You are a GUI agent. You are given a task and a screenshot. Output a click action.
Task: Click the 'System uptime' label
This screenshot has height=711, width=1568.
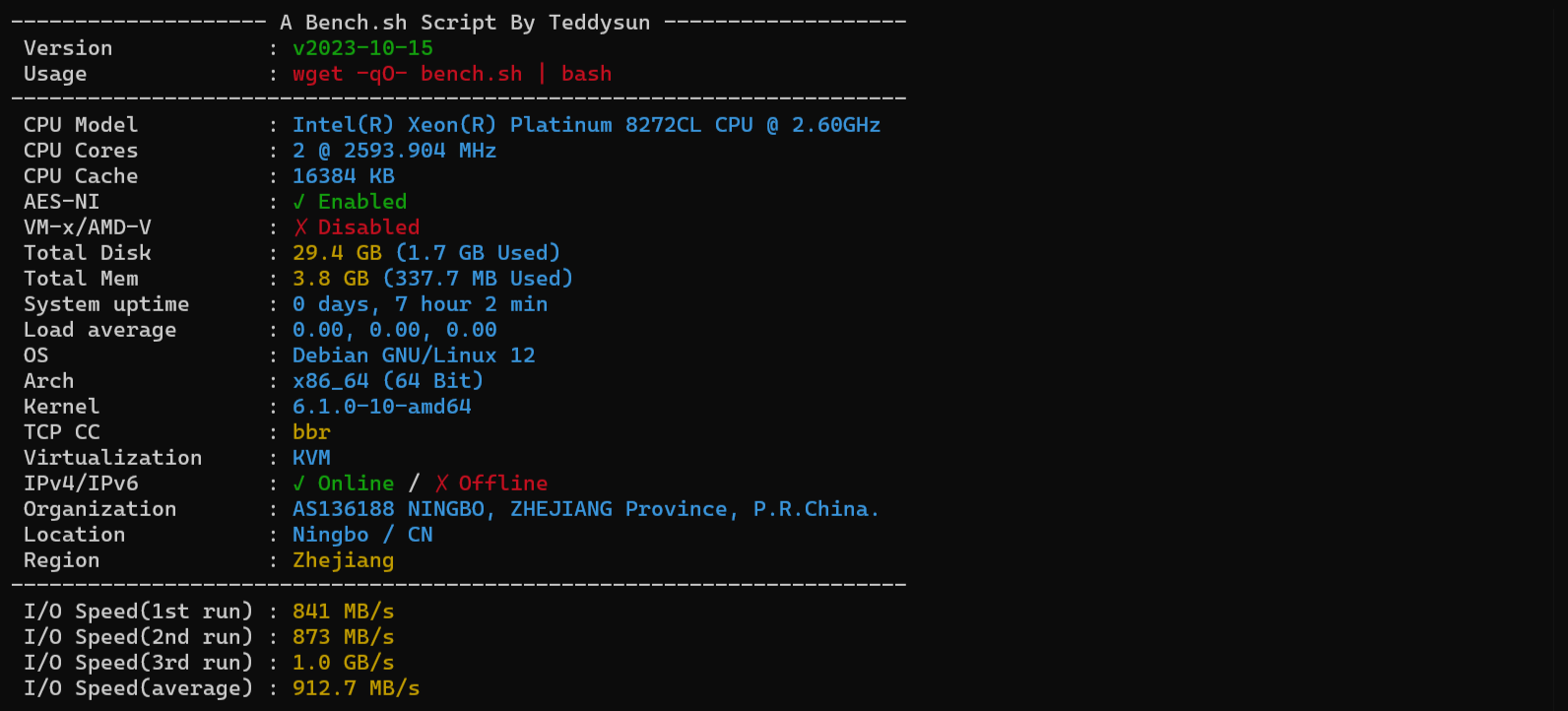tap(106, 304)
